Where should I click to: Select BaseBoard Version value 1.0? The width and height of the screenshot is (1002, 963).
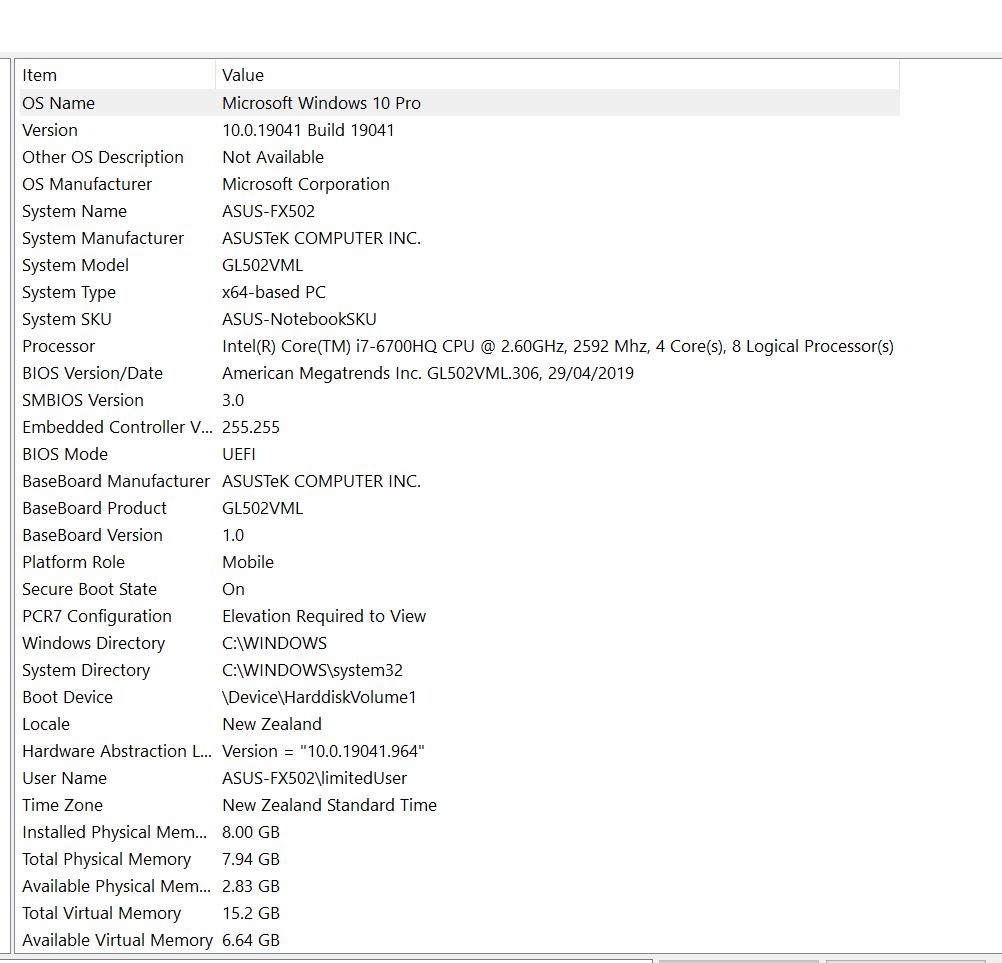point(233,535)
